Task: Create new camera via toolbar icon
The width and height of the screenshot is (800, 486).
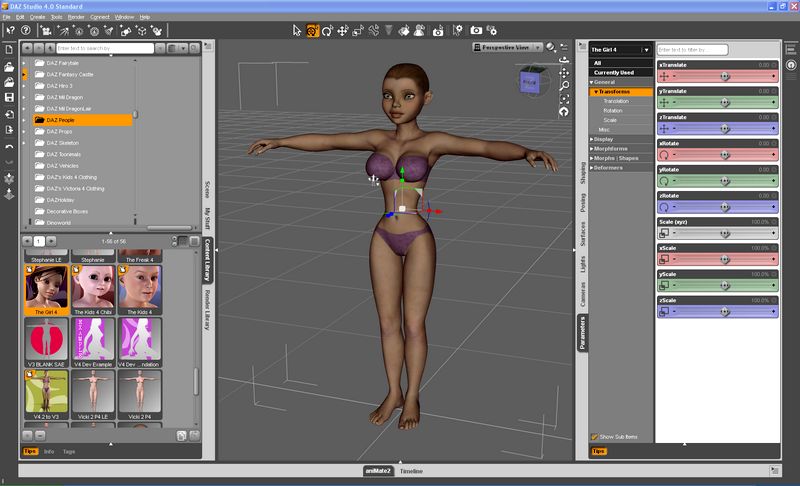Action: (x=46, y=31)
